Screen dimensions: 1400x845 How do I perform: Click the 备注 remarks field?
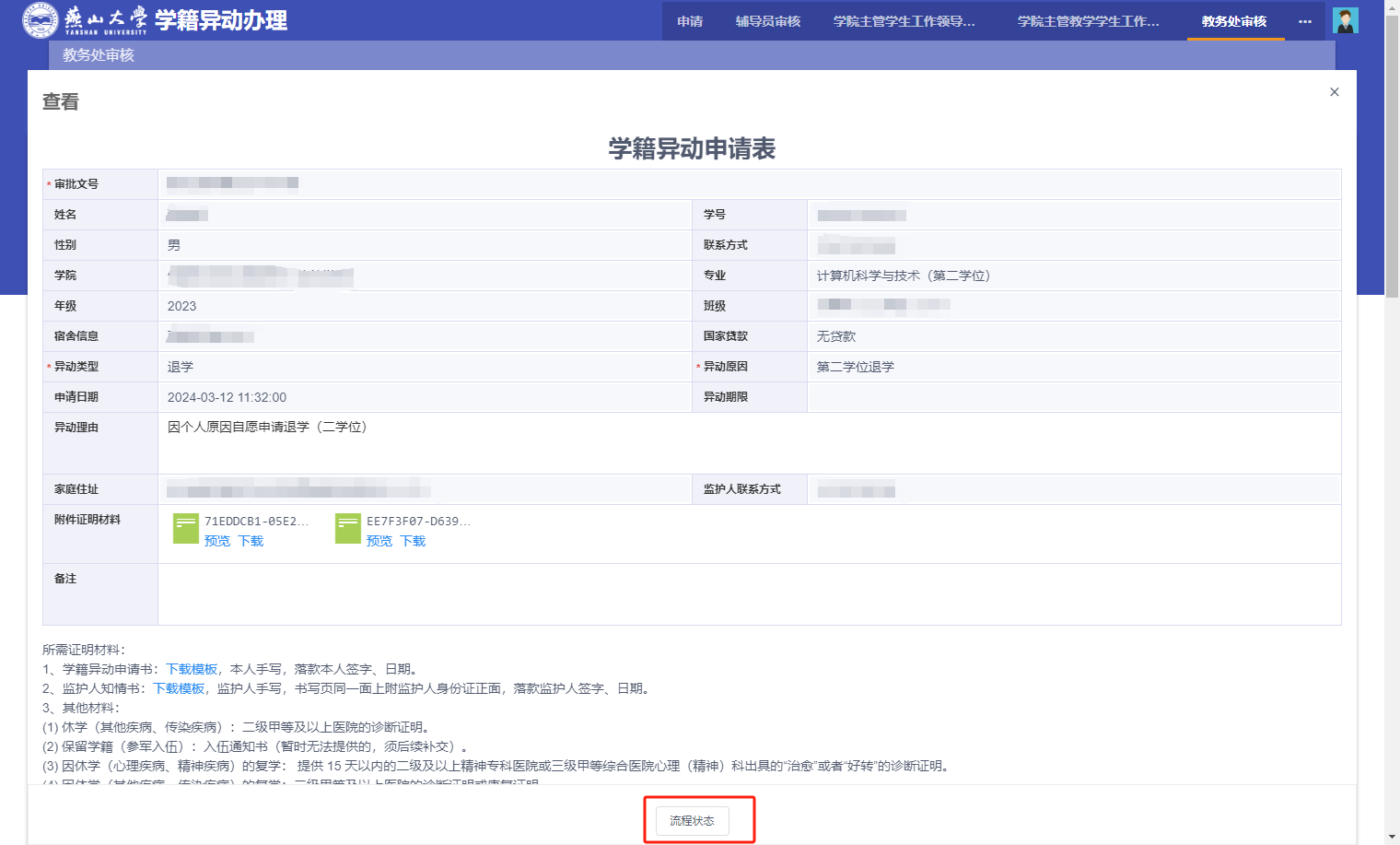point(748,593)
